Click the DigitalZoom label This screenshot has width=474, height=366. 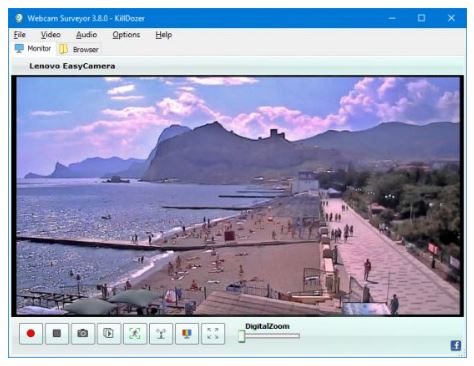pos(267,326)
